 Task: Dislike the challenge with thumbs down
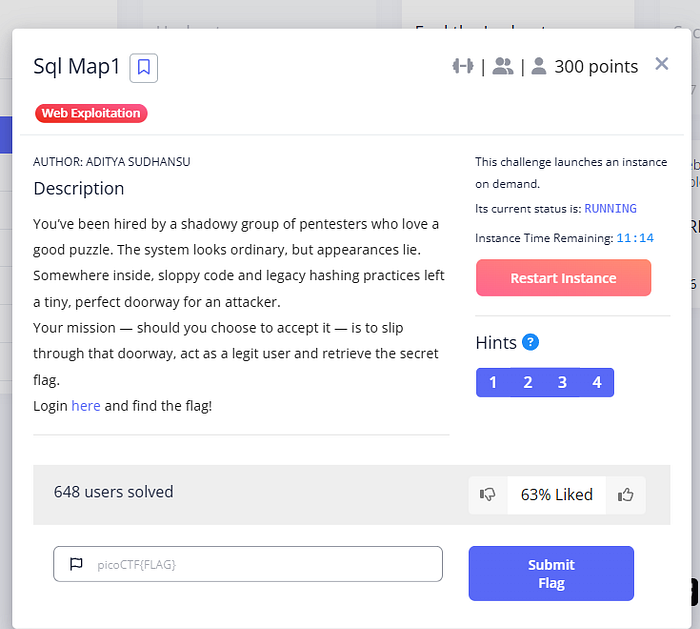coord(488,495)
